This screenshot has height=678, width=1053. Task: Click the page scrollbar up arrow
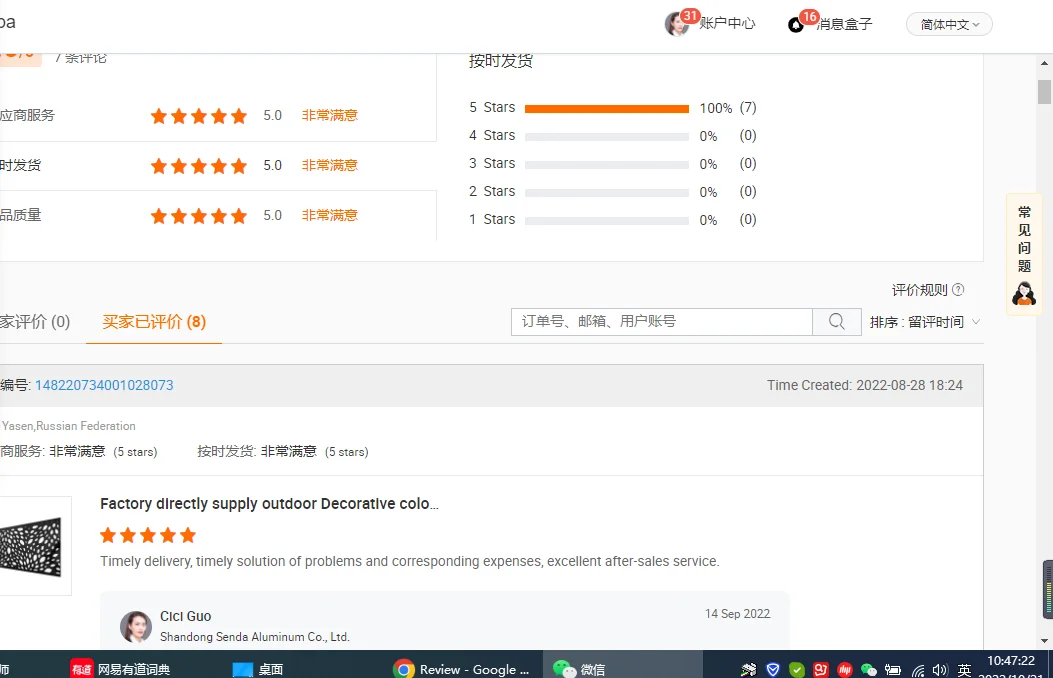1044,63
